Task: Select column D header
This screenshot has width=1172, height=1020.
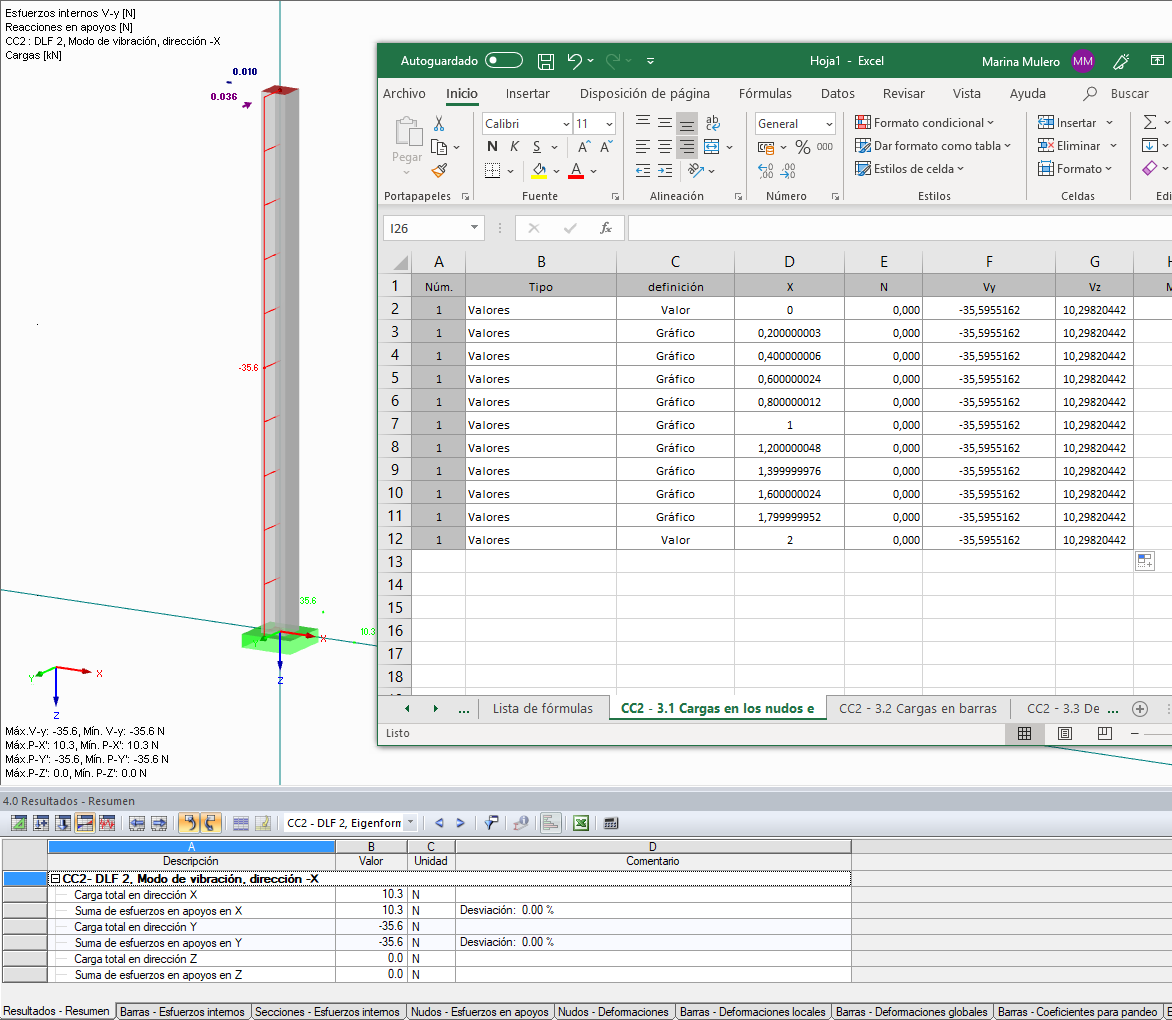Action: (x=789, y=262)
